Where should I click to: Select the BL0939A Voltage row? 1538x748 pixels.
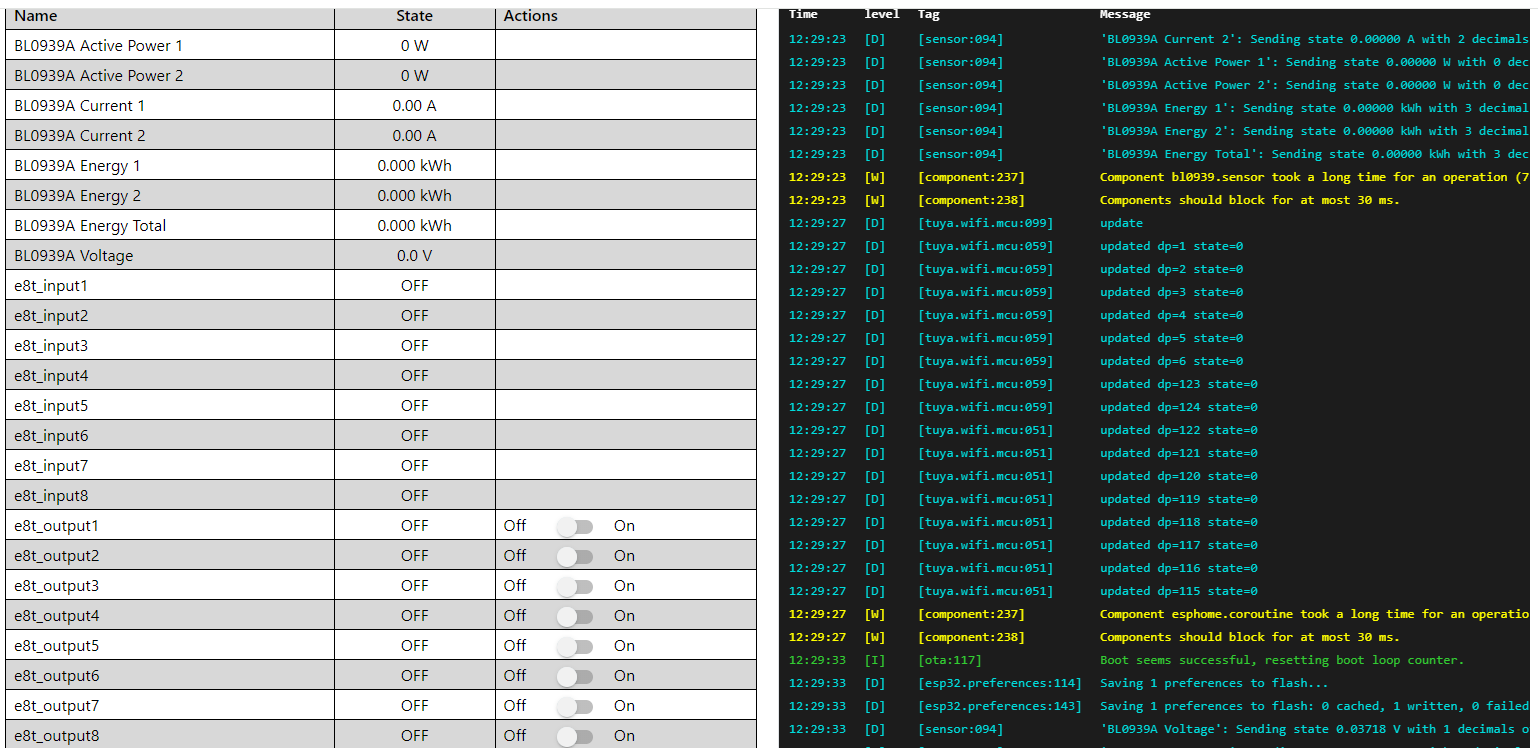click(x=73, y=256)
